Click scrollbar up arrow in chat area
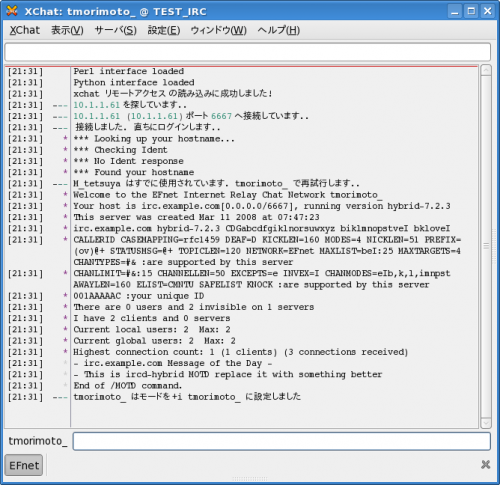This screenshot has height=485, width=500. [x=486, y=70]
